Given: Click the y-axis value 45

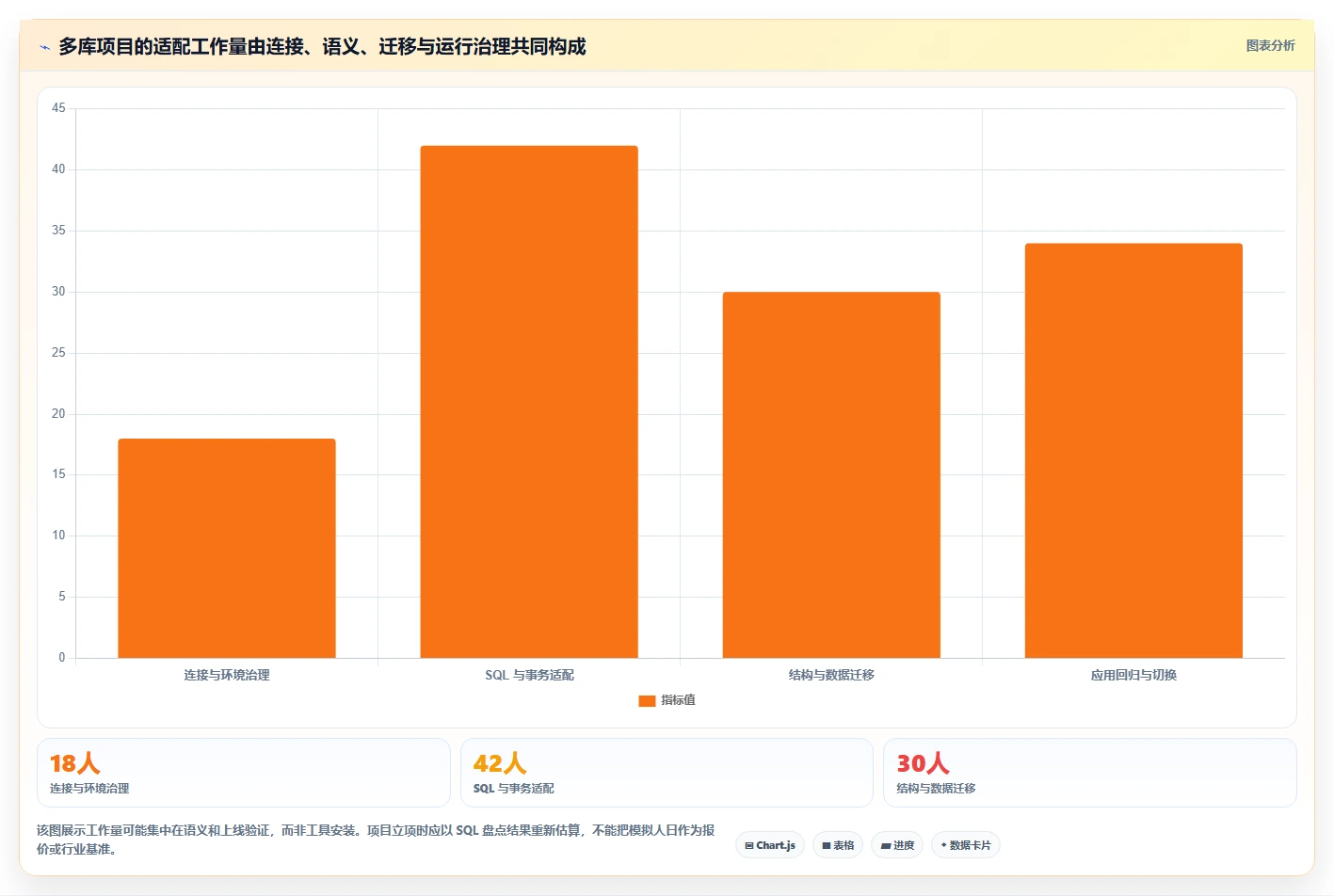Looking at the screenshot, I should pyautogui.click(x=58, y=108).
